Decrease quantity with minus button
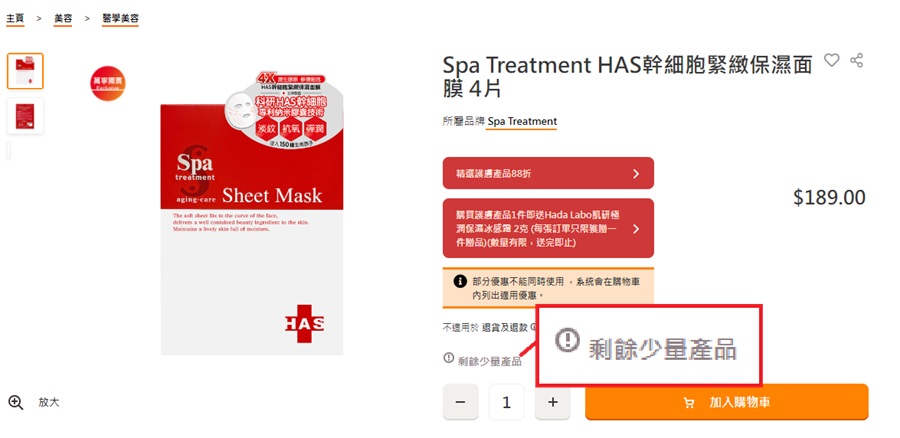The width and height of the screenshot is (900, 438). pyautogui.click(x=460, y=402)
